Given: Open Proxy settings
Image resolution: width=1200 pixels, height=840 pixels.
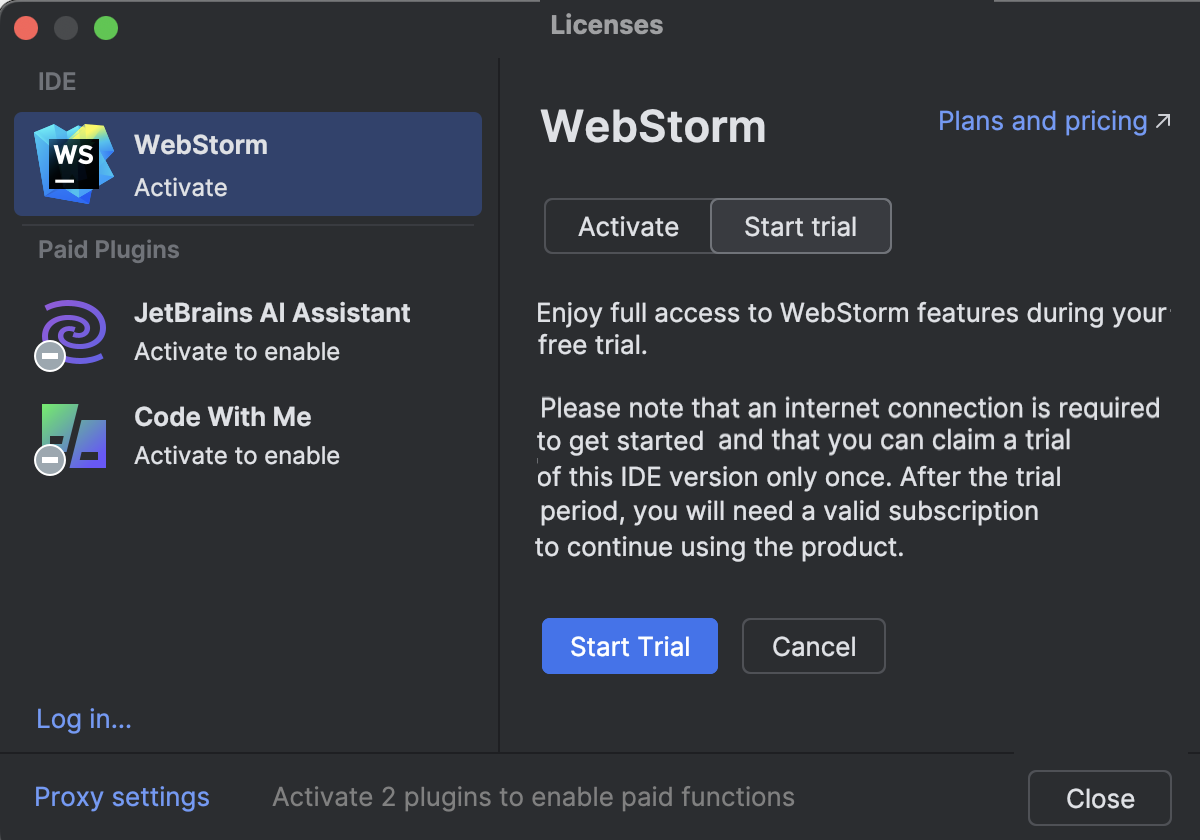Looking at the screenshot, I should pyautogui.click(x=121, y=796).
